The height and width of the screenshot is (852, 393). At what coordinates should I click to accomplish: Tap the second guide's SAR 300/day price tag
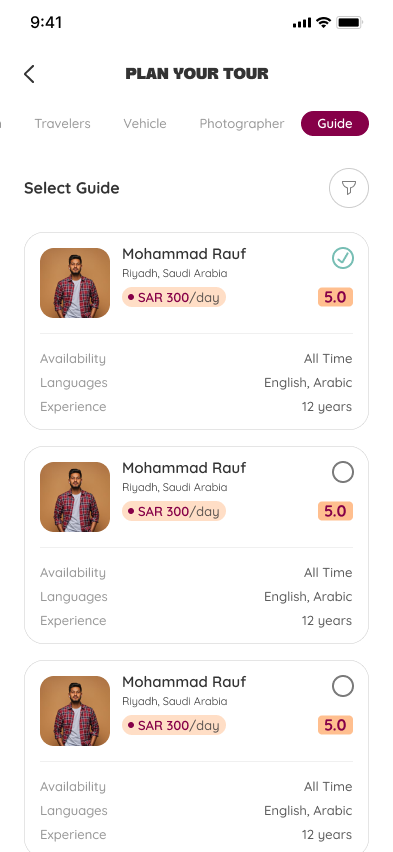pyautogui.click(x=174, y=511)
